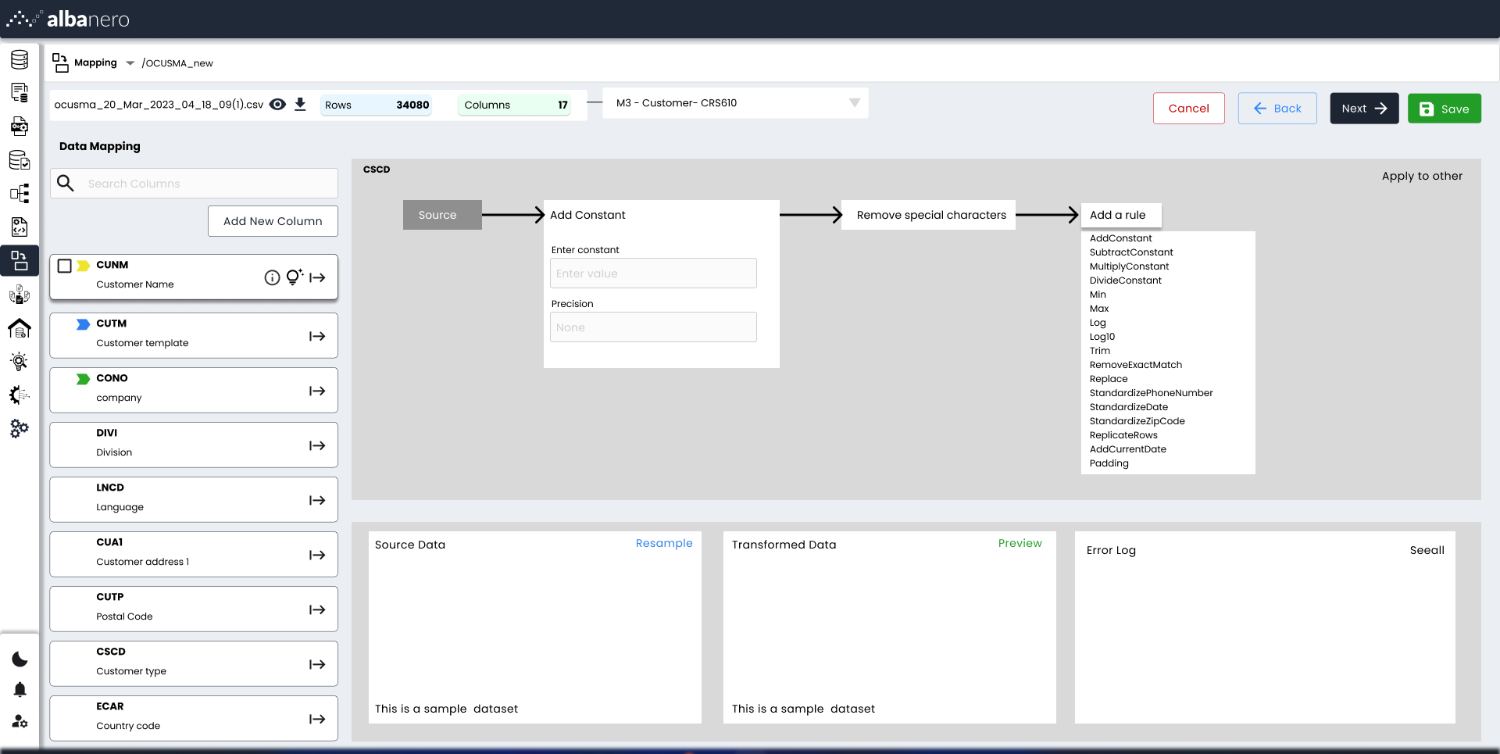
Task: Click the map arrow icon on ECAR row
Action: pyautogui.click(x=317, y=719)
